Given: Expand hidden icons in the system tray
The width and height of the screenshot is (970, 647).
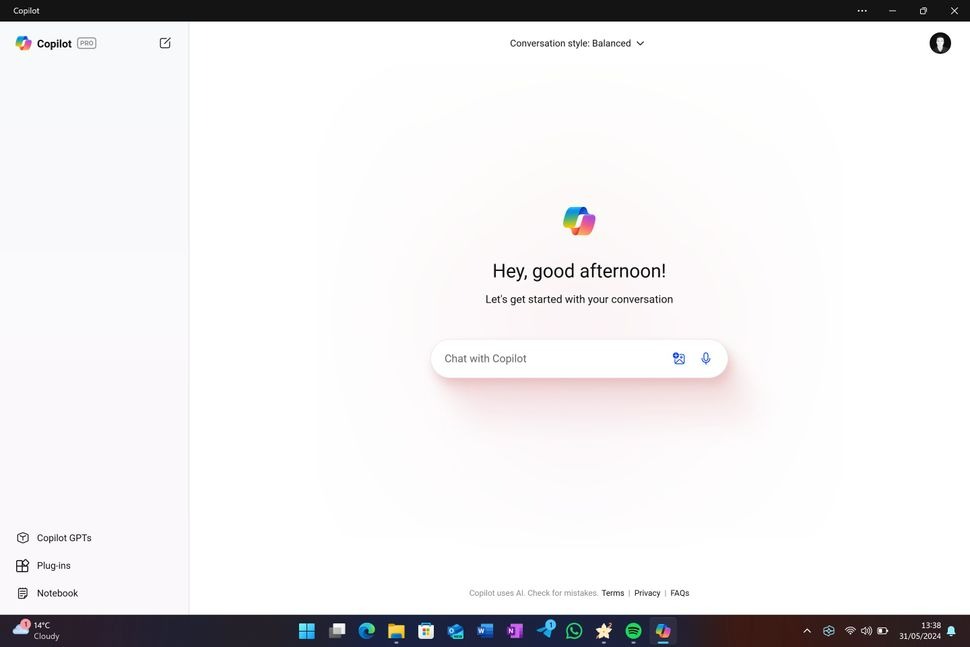Looking at the screenshot, I should [x=807, y=631].
